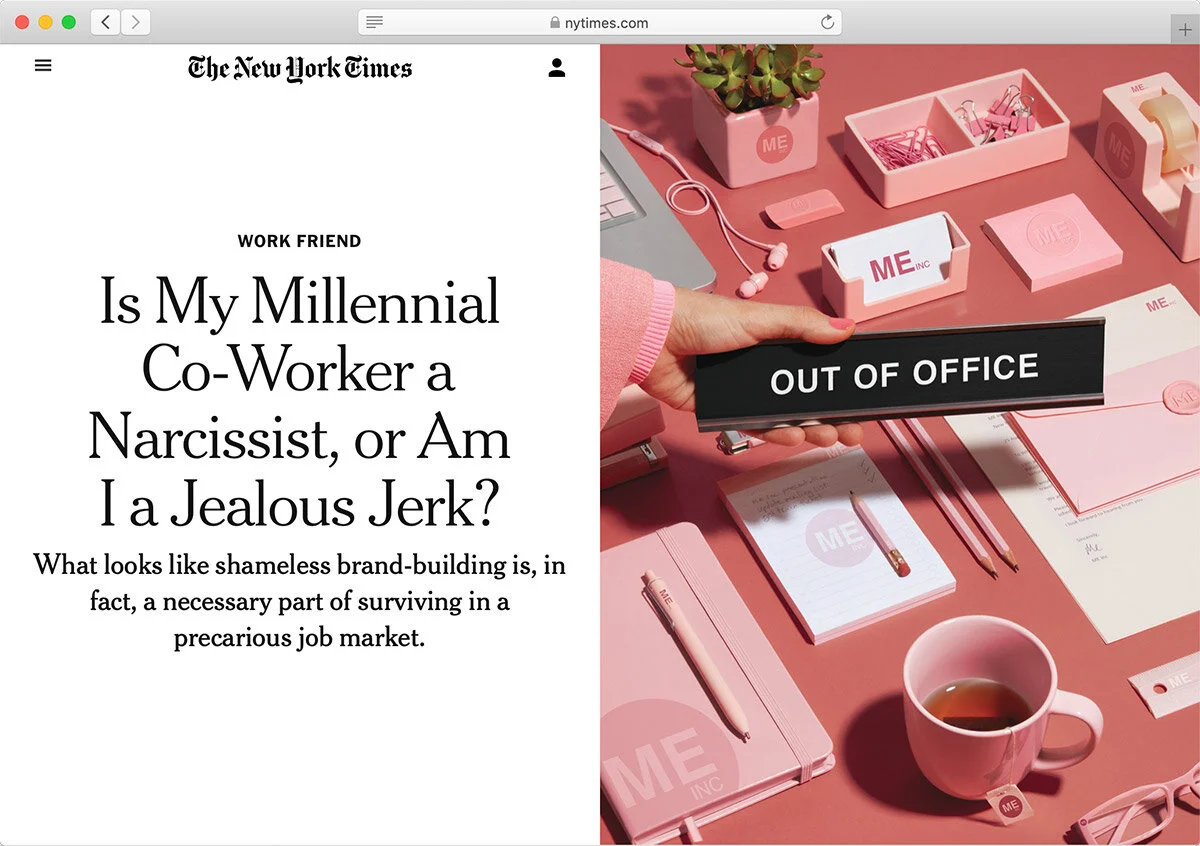This screenshot has height=846, width=1200.
Task: Open the user account profile icon
Action: pos(557,67)
